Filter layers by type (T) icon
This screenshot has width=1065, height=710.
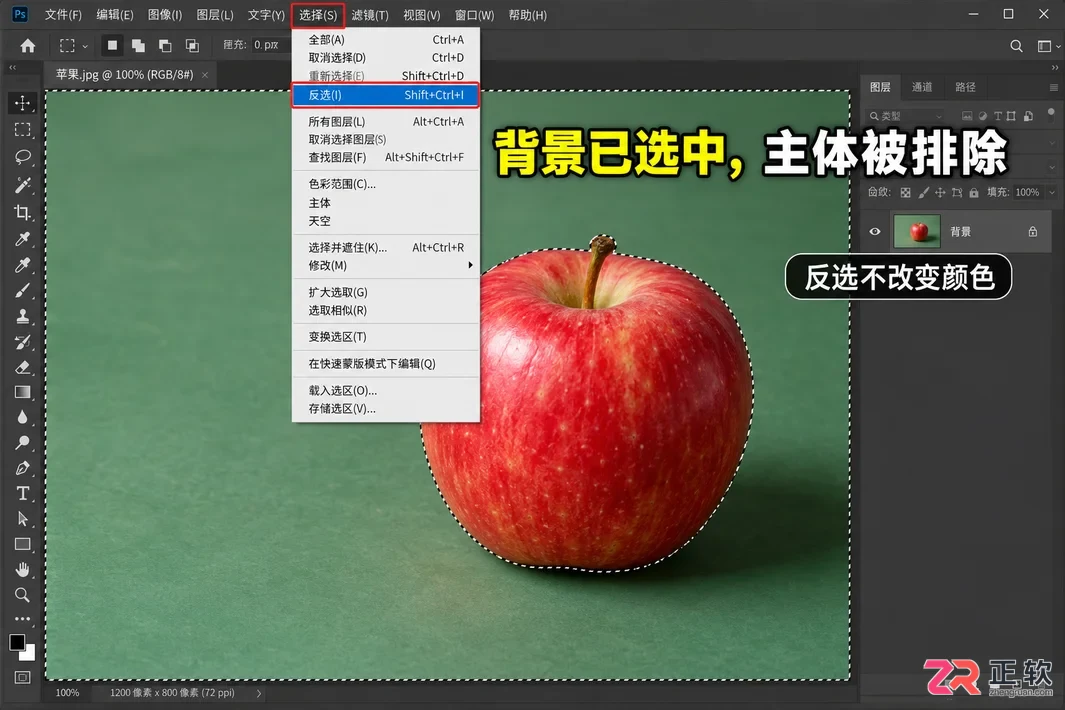coord(998,116)
